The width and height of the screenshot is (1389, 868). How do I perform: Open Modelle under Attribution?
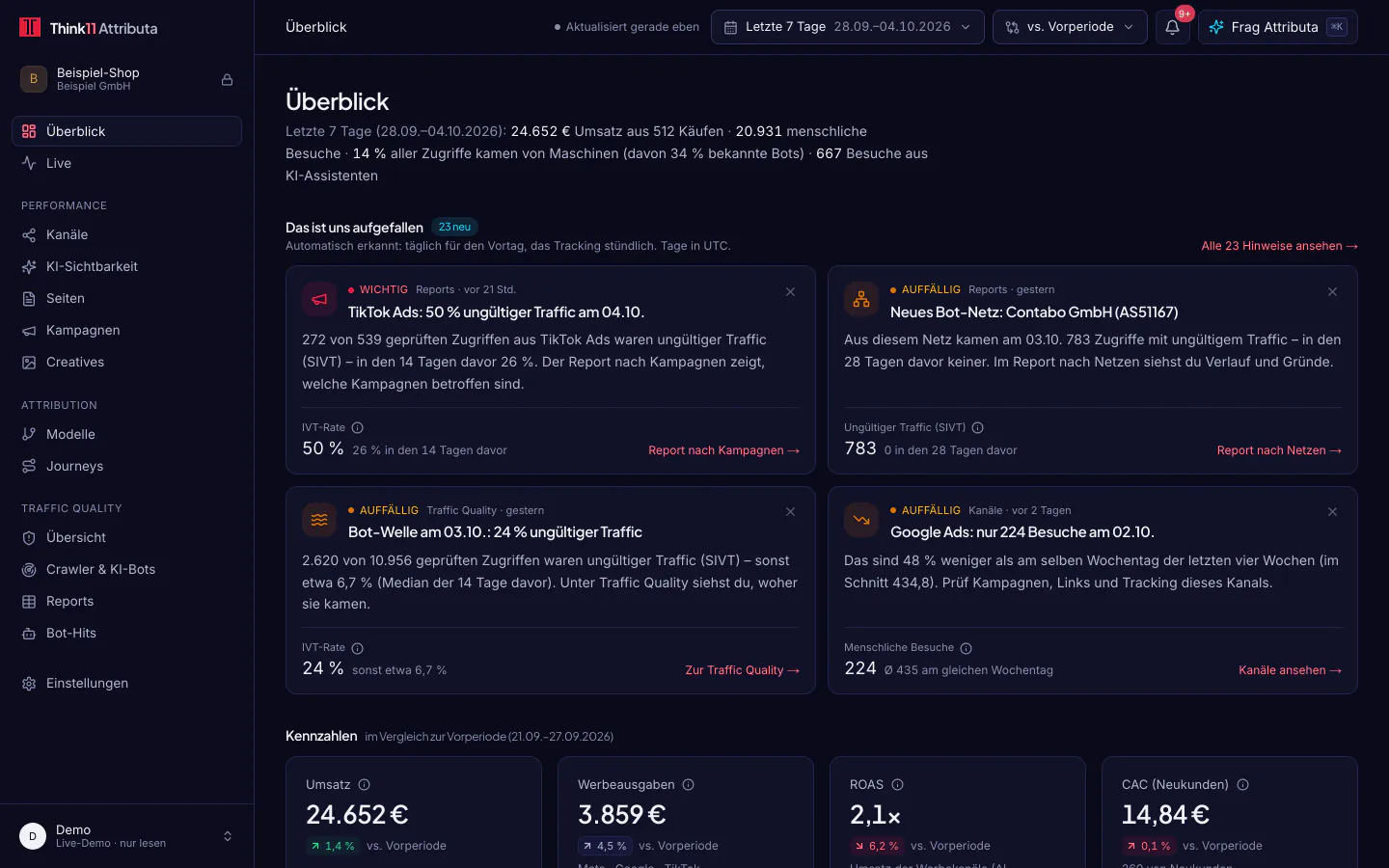(126, 434)
